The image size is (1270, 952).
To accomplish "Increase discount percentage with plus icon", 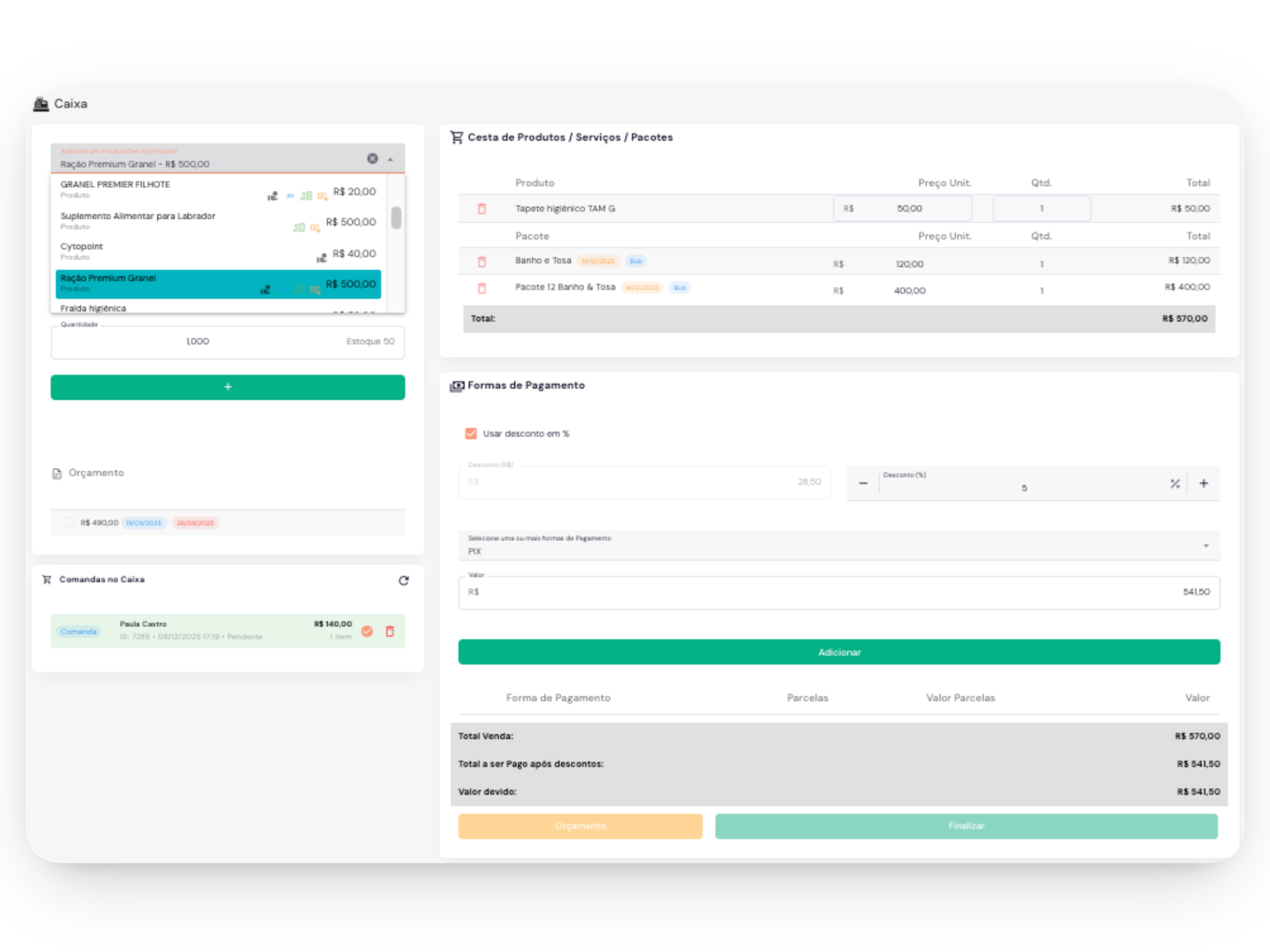I will tap(1204, 484).
